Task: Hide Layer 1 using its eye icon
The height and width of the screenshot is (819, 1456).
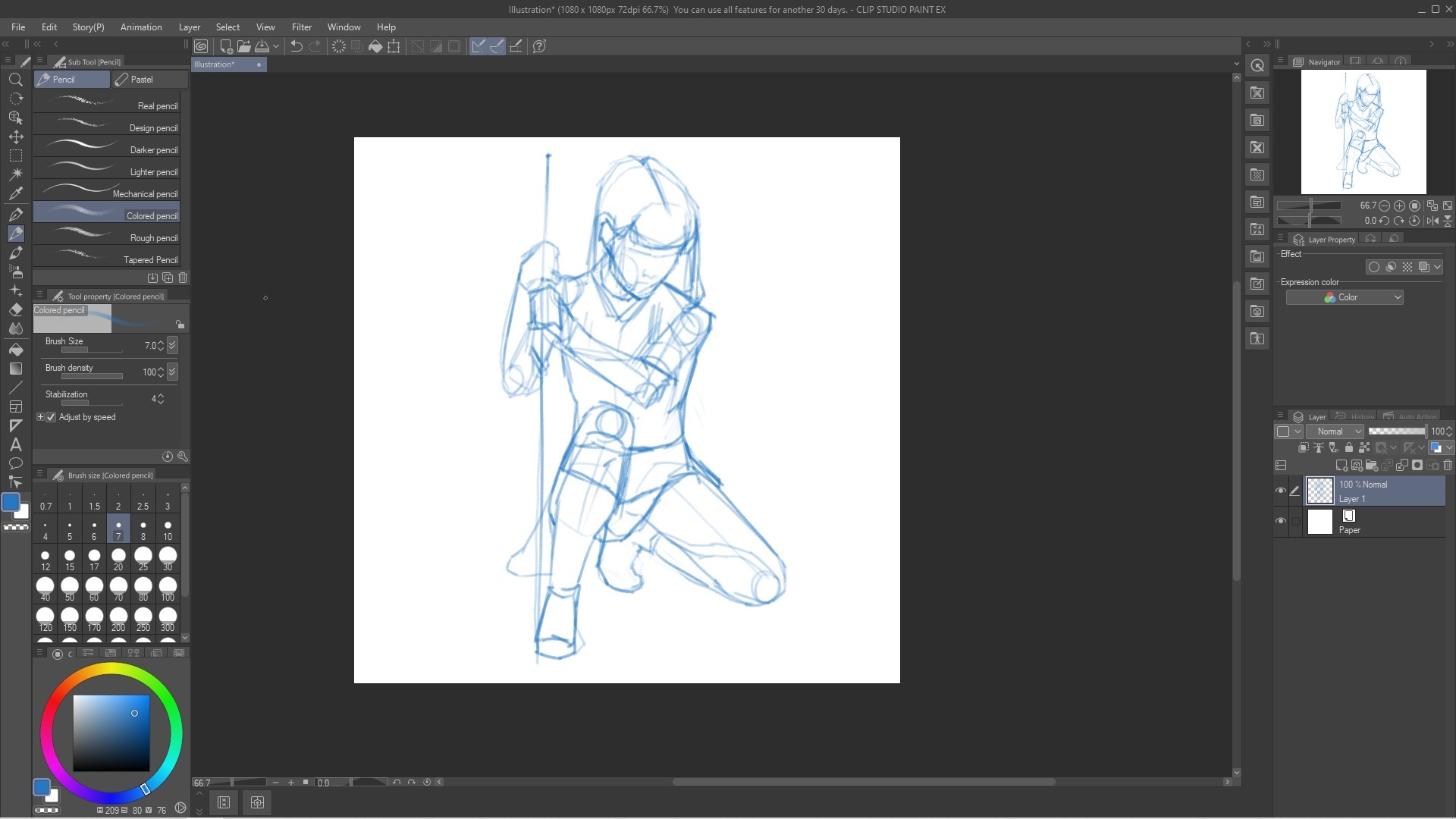Action: [1281, 491]
